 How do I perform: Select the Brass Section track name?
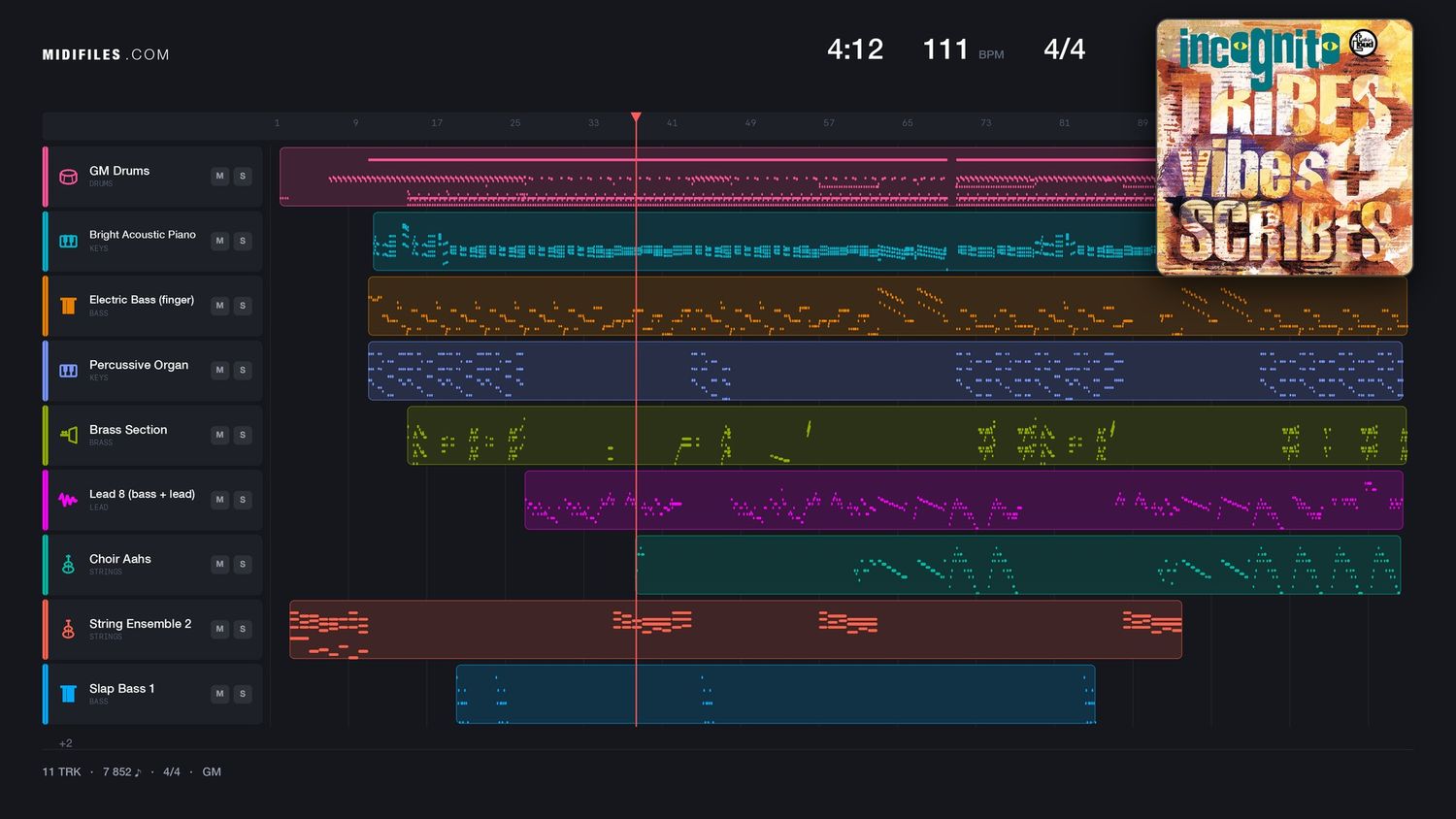pyautogui.click(x=128, y=430)
